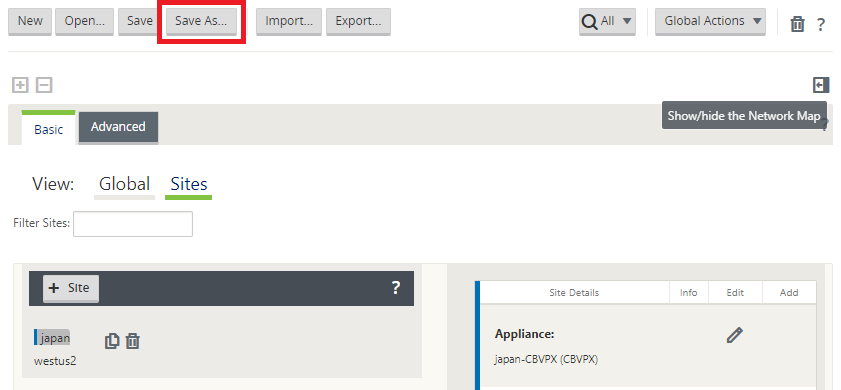Focus the Filter Sites input field
The width and height of the screenshot is (841, 390).
click(x=133, y=224)
